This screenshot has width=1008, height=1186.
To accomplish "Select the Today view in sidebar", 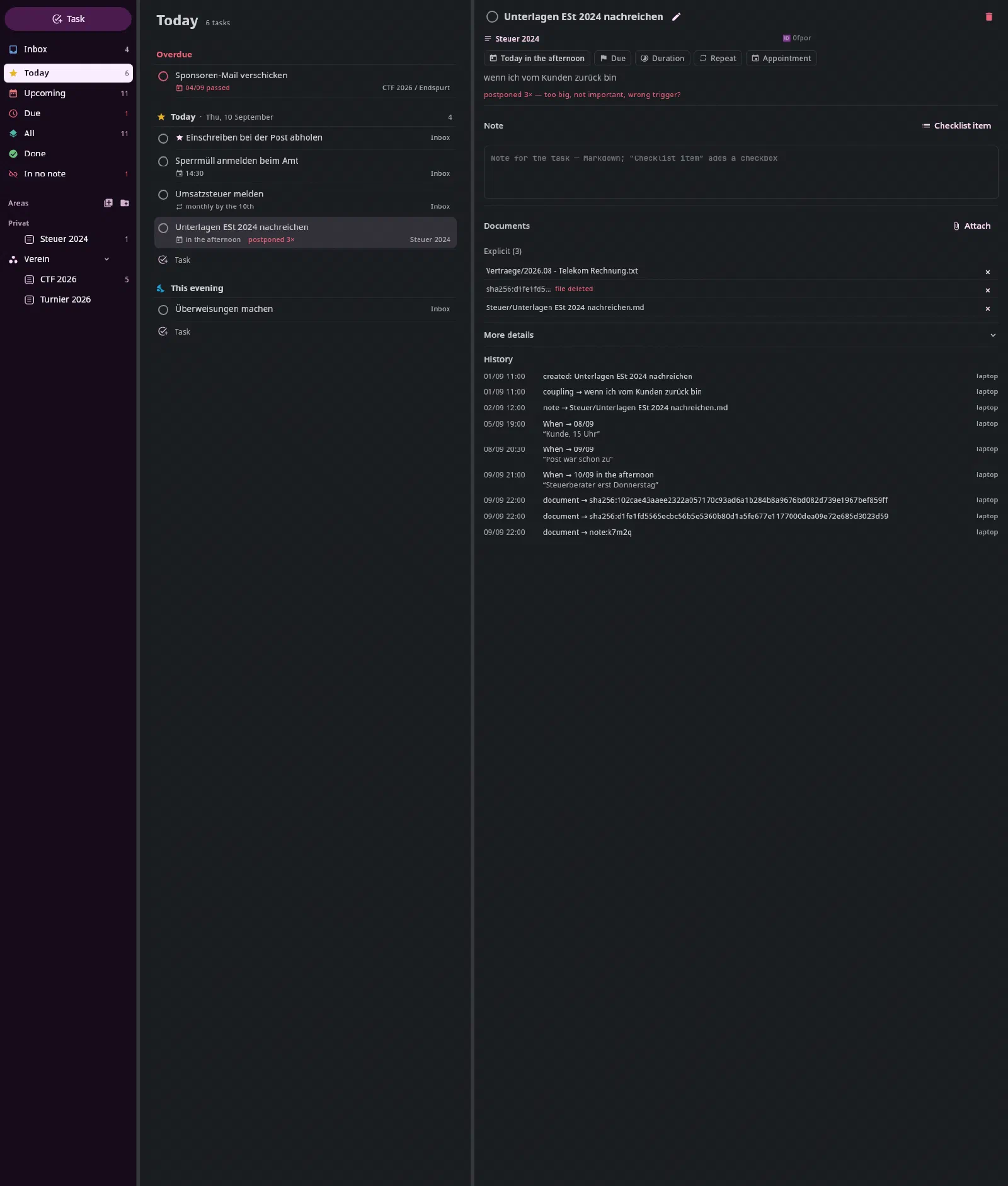I will (68, 73).
